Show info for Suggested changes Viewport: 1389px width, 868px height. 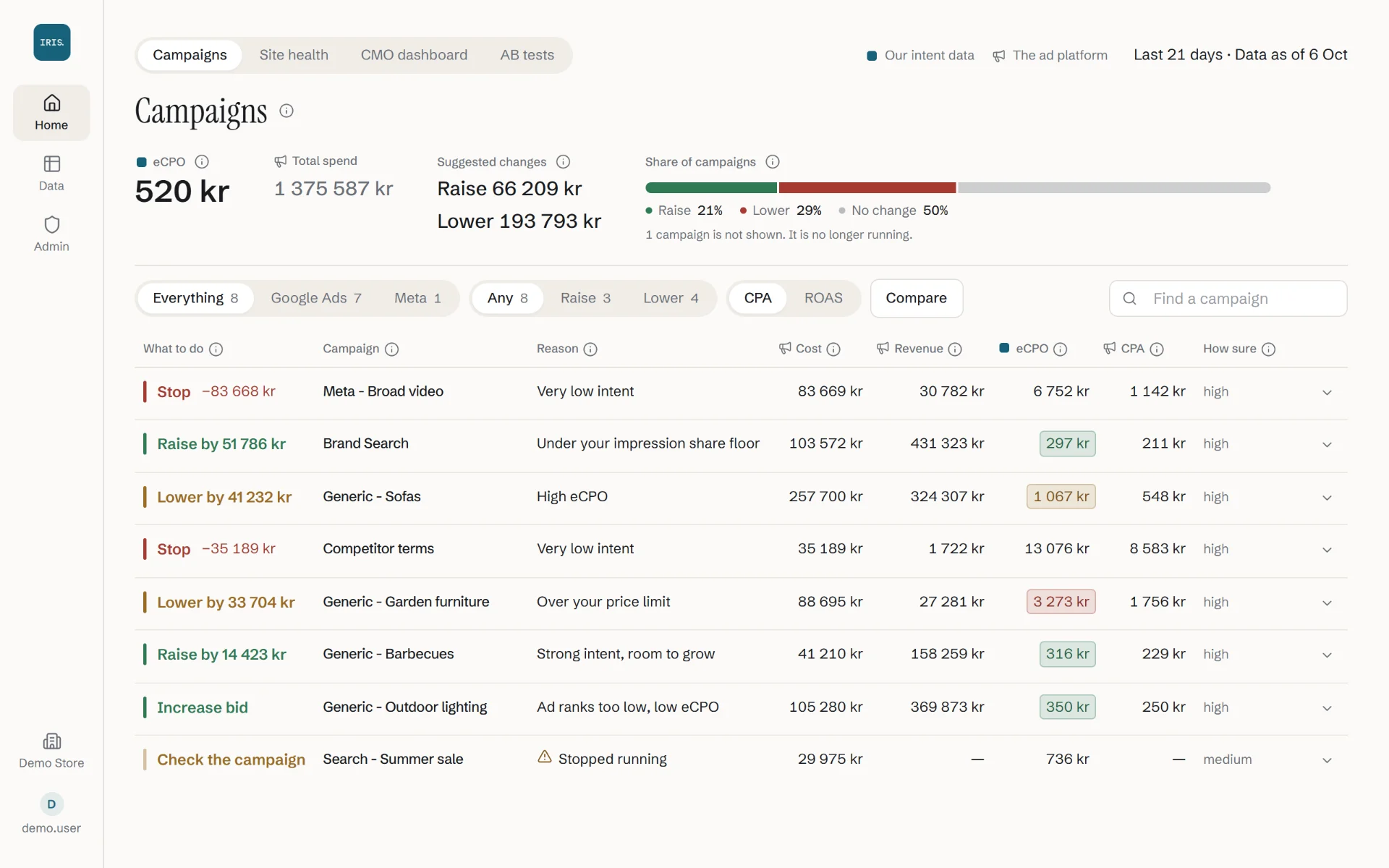pos(563,161)
